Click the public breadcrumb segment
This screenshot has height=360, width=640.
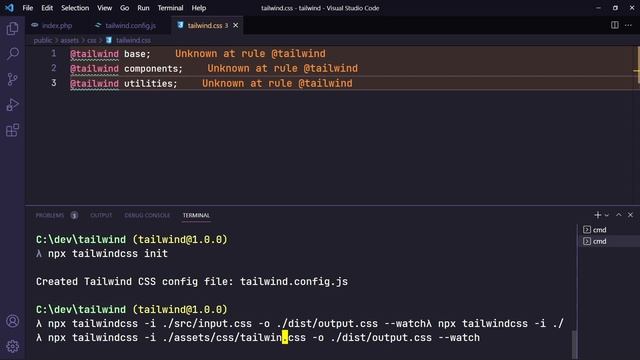click(x=43, y=40)
